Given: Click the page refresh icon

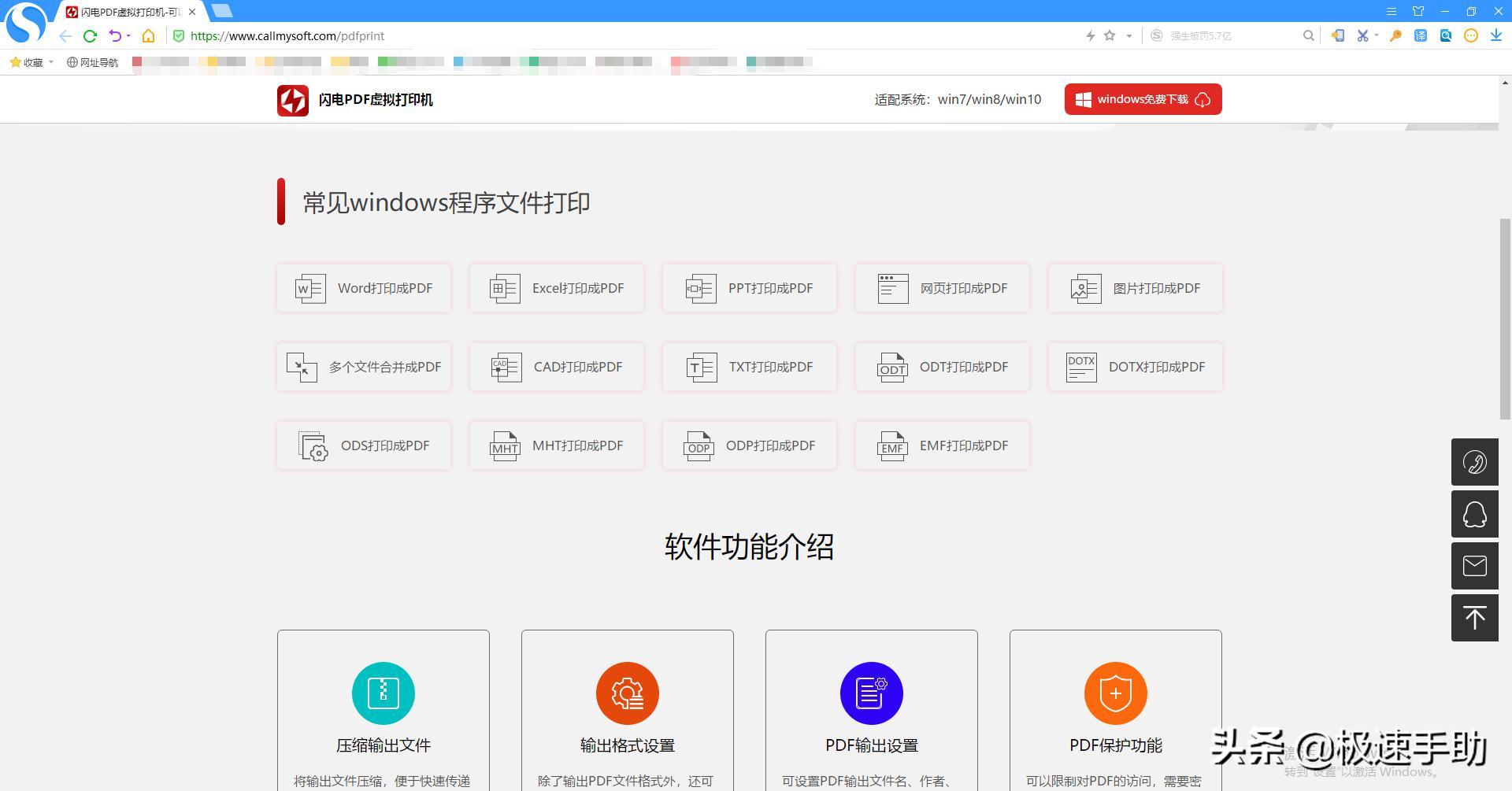Looking at the screenshot, I should point(90,35).
